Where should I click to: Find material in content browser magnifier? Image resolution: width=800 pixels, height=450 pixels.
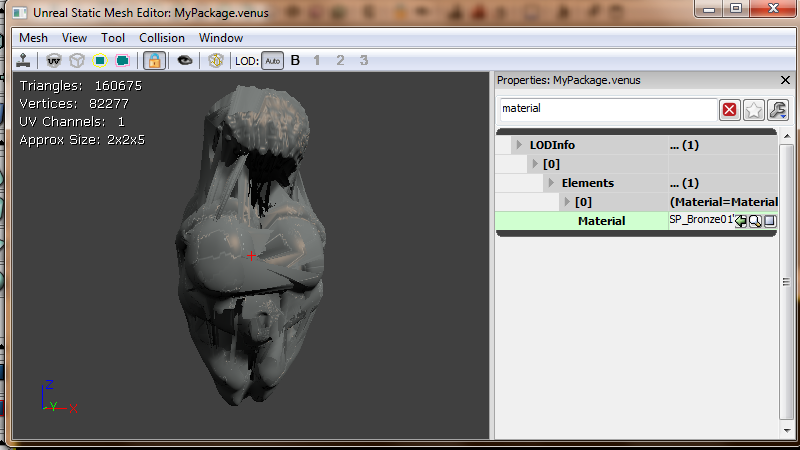tap(755, 221)
